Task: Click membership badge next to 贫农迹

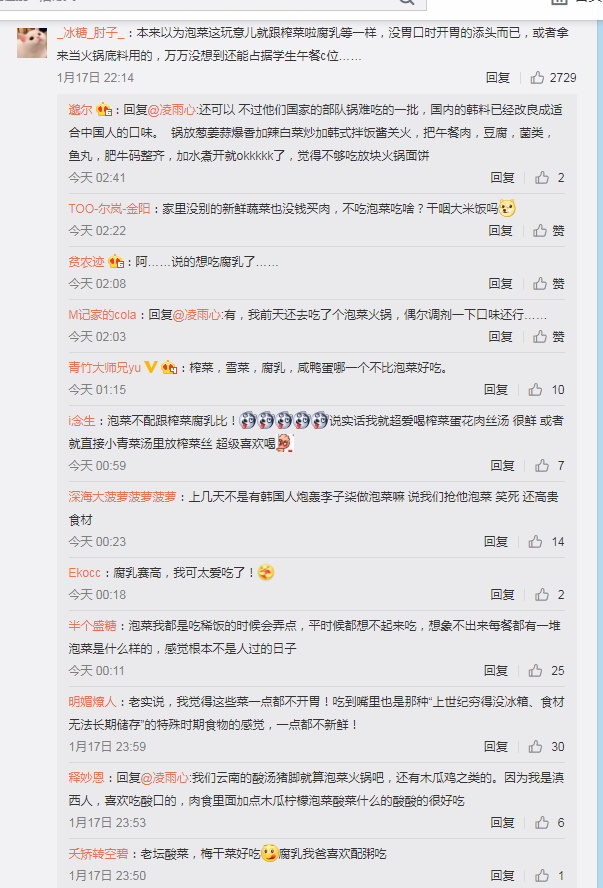Action: click(116, 262)
